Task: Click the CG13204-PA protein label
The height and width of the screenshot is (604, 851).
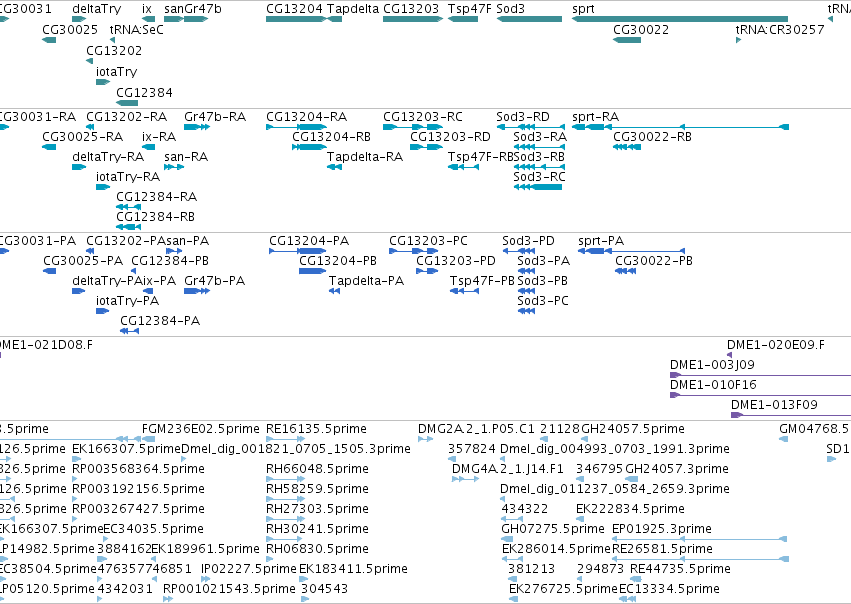Action: coord(309,241)
